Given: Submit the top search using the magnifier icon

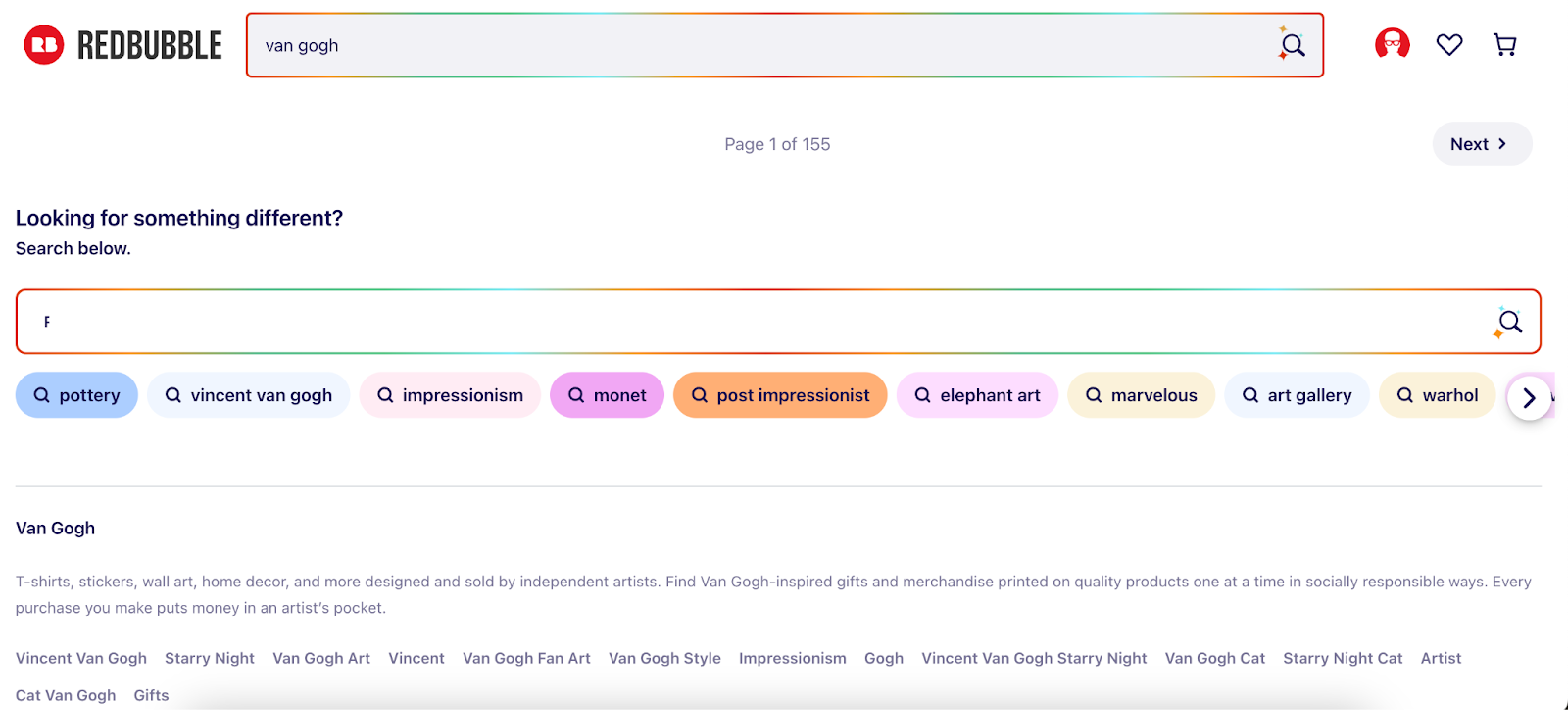Looking at the screenshot, I should 1293,44.
